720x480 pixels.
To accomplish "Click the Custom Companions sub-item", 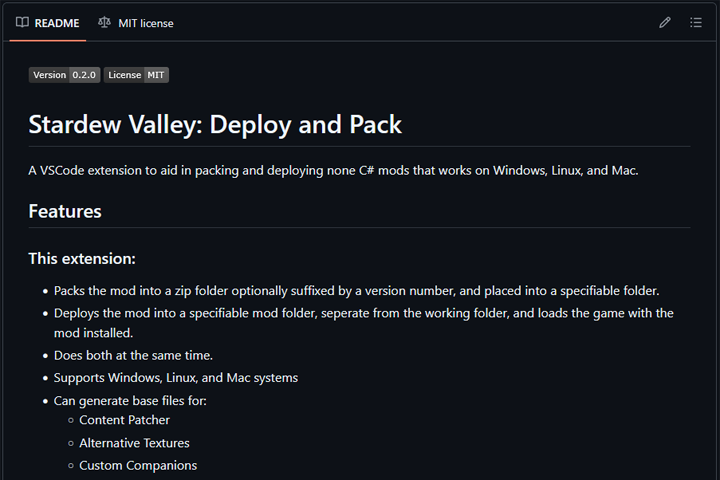I will [138, 465].
